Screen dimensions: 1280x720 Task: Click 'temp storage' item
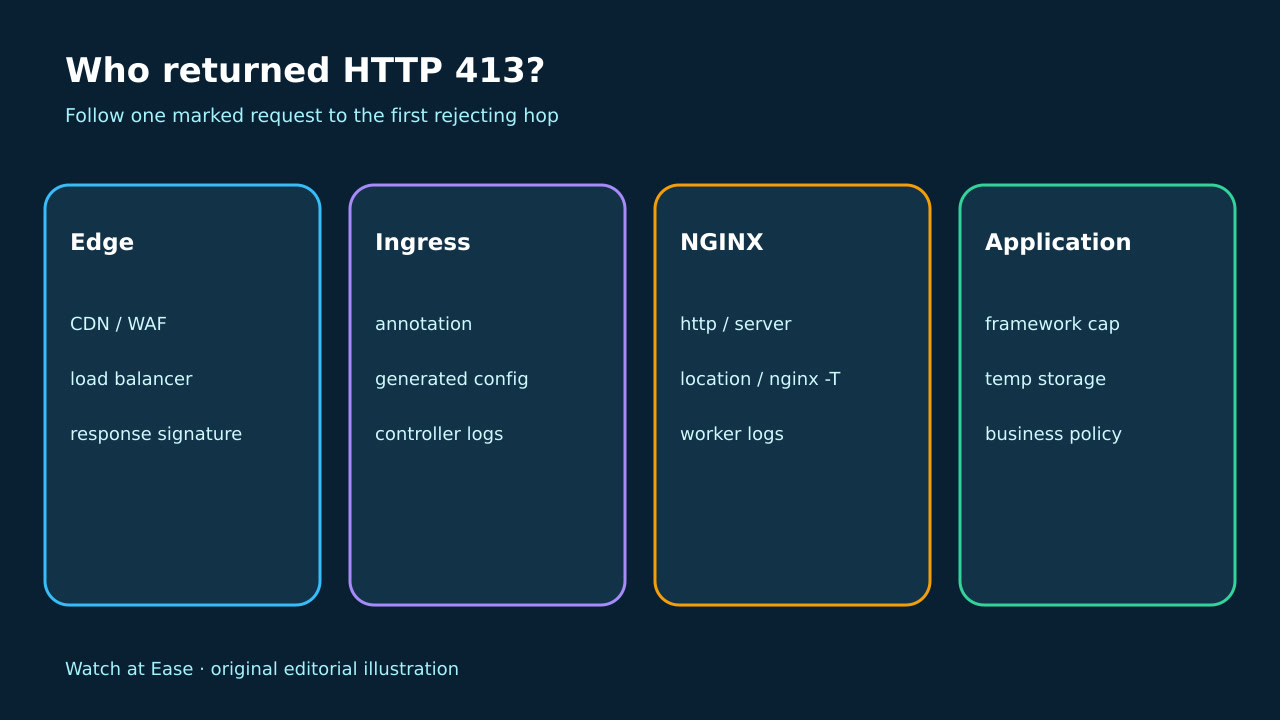pyautogui.click(x=1045, y=379)
